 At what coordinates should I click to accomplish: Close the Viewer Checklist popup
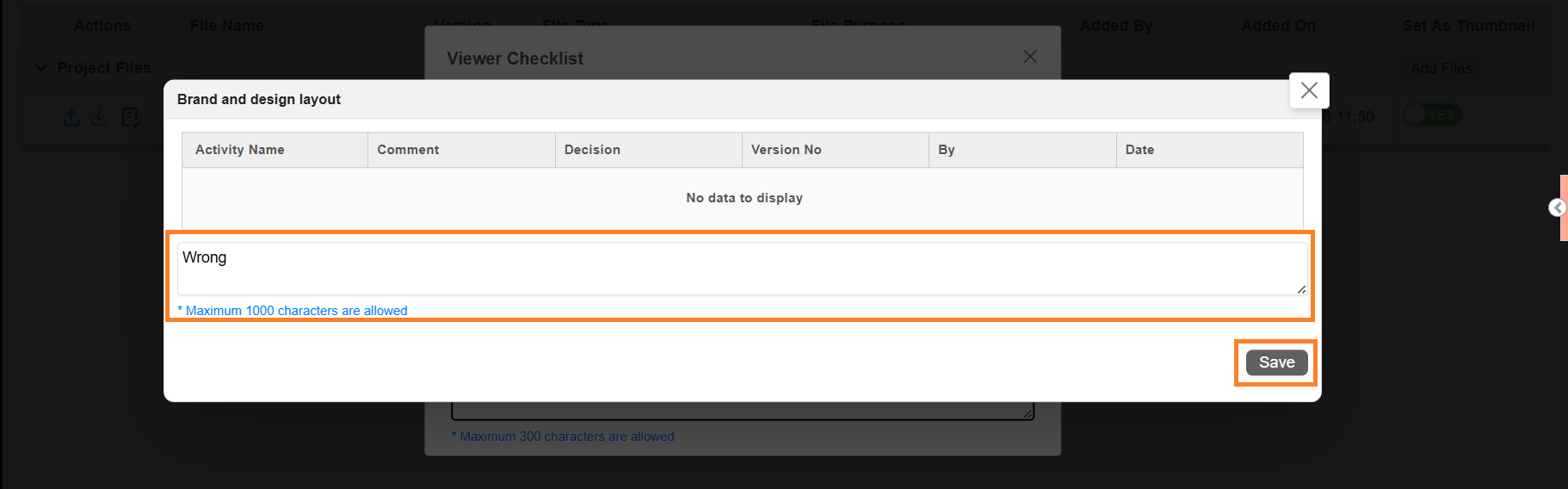click(x=1030, y=57)
